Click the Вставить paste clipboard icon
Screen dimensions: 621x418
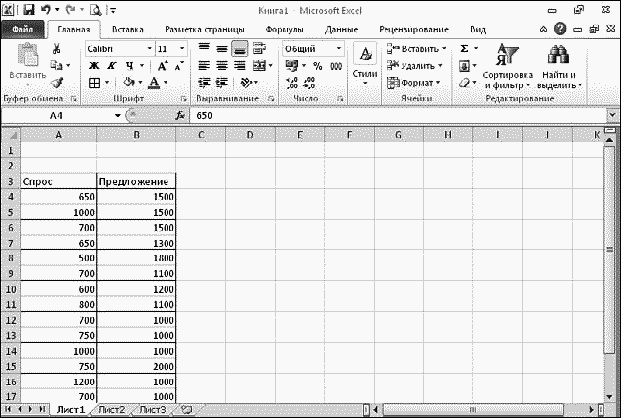[27, 58]
